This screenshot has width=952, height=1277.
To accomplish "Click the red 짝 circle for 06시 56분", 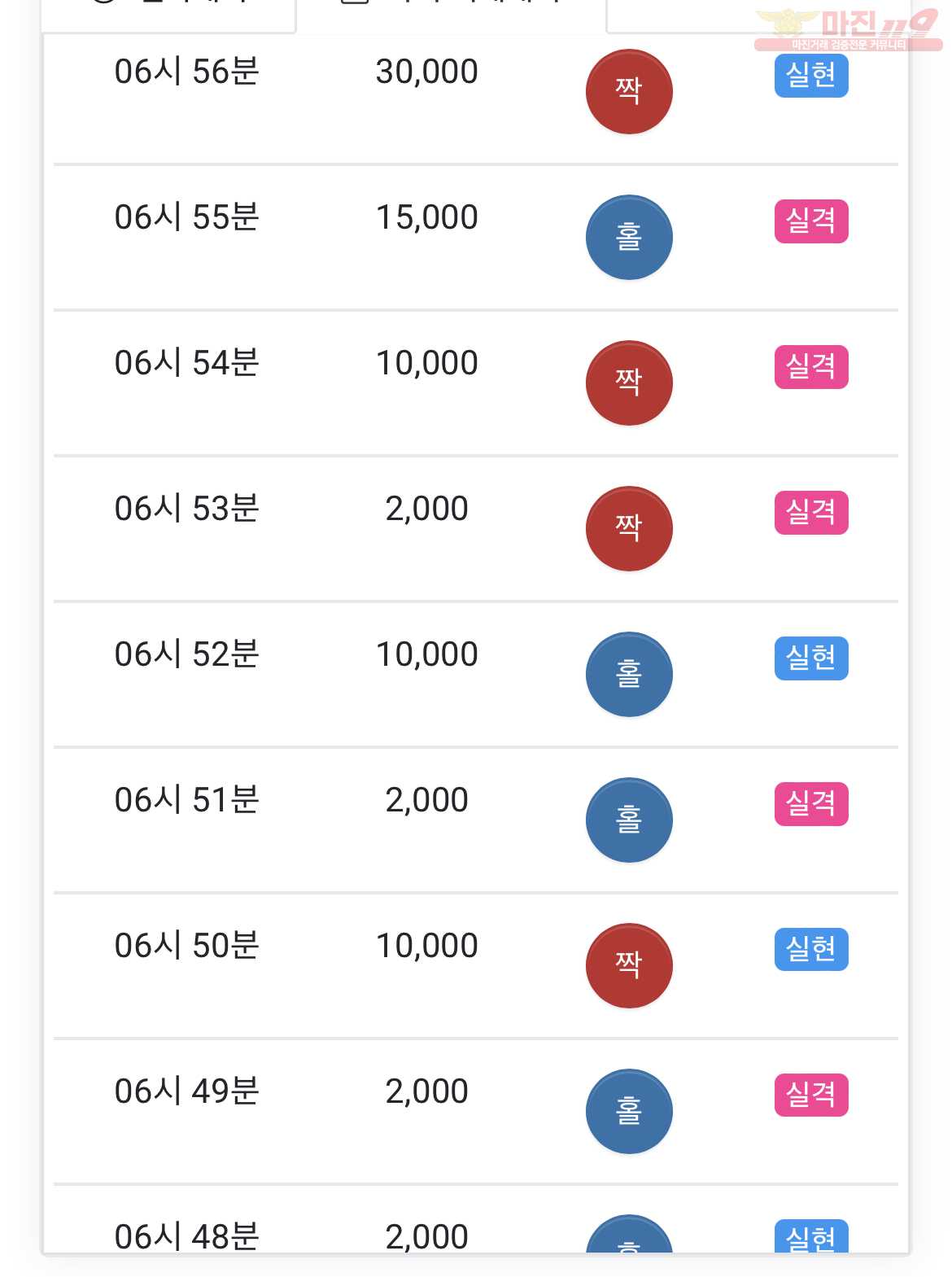I will (x=629, y=92).
